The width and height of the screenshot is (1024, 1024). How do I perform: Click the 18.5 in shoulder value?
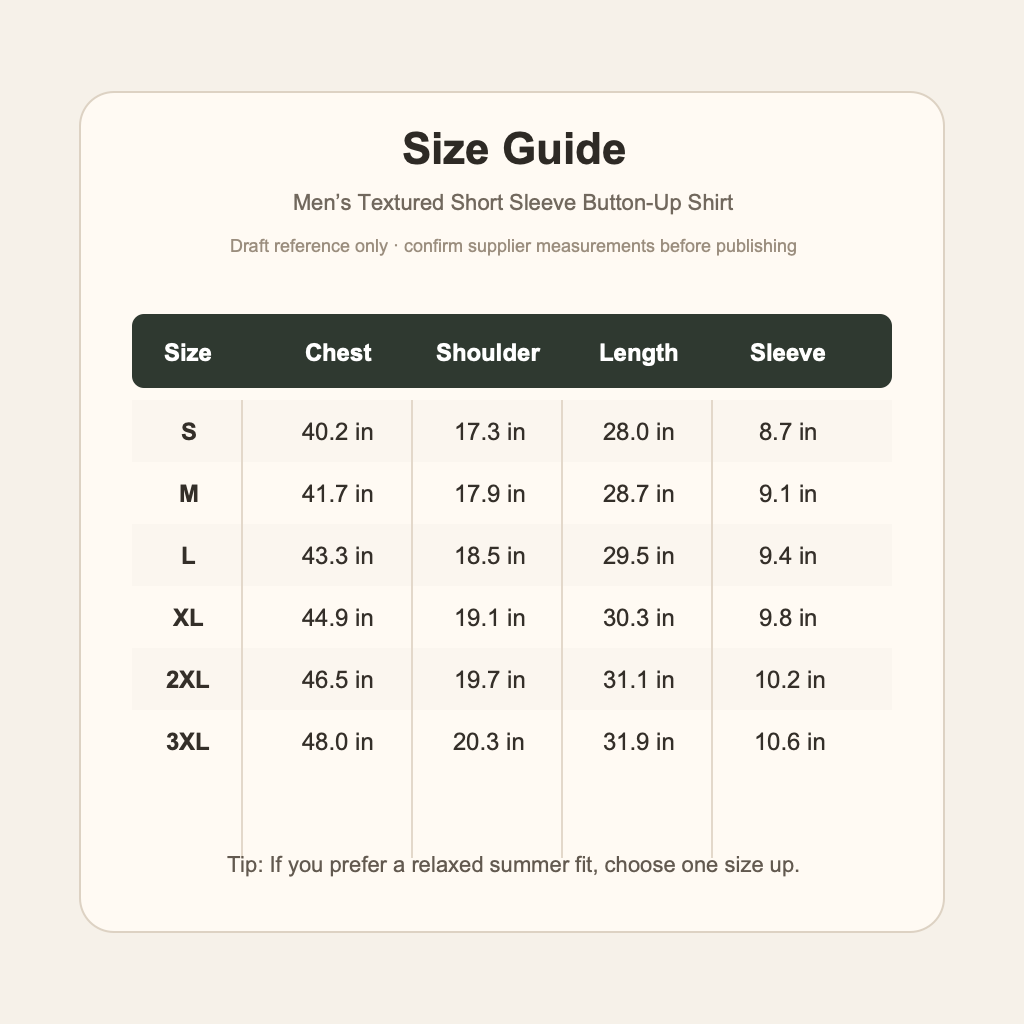[x=490, y=556]
